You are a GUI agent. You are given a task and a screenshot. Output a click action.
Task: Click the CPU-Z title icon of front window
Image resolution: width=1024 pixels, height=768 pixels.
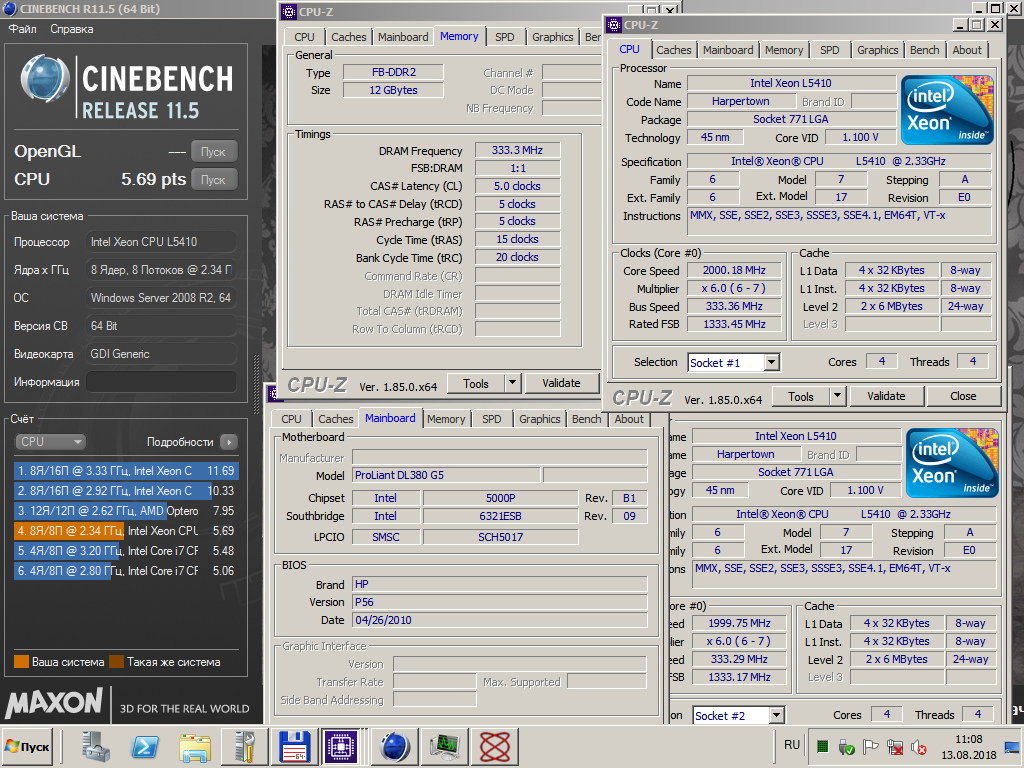click(614, 25)
